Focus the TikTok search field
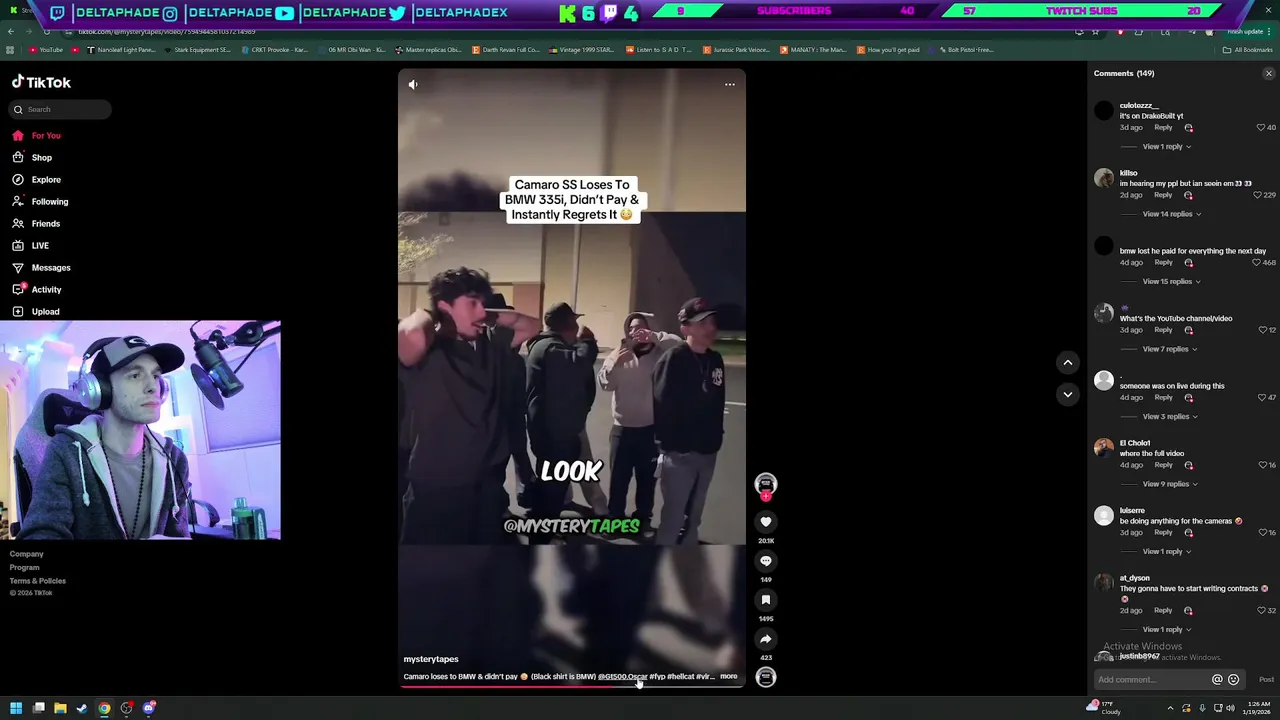This screenshot has height=720, width=1280. click(61, 109)
